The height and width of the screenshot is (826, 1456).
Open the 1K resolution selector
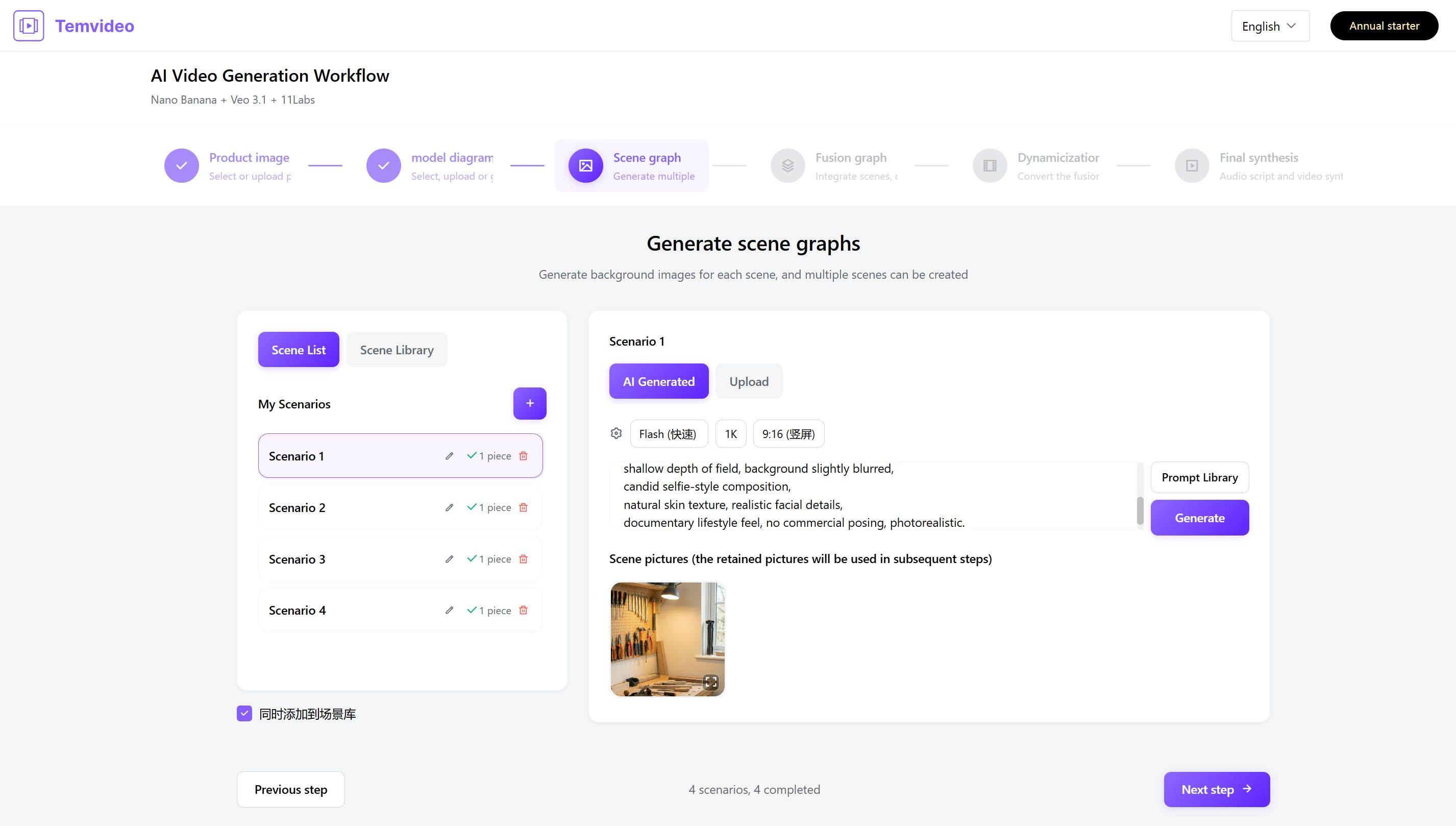click(730, 434)
